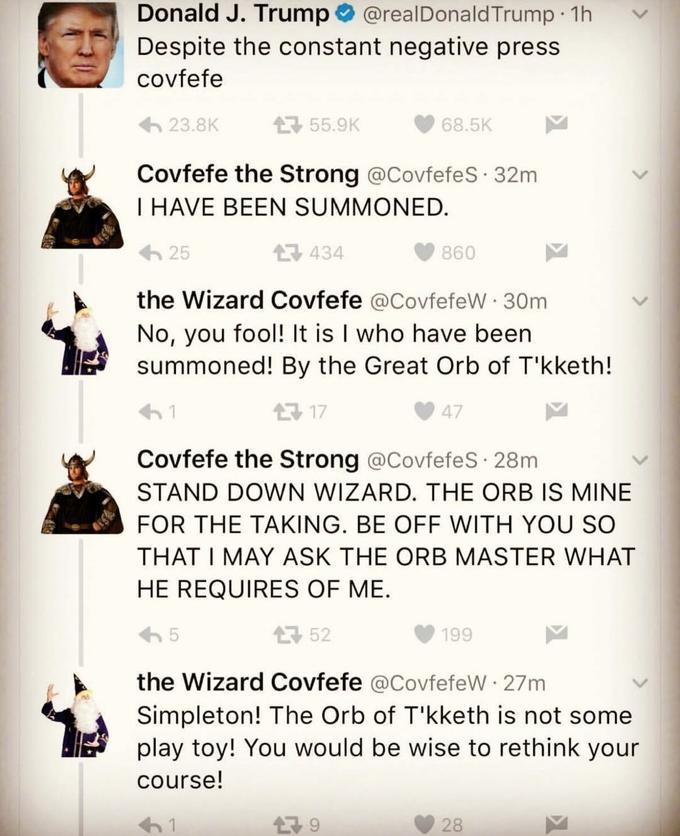The width and height of the screenshot is (680, 836).
Task: Reply to the 'Despite the constant negative press' tweet
Action: click(x=150, y=125)
